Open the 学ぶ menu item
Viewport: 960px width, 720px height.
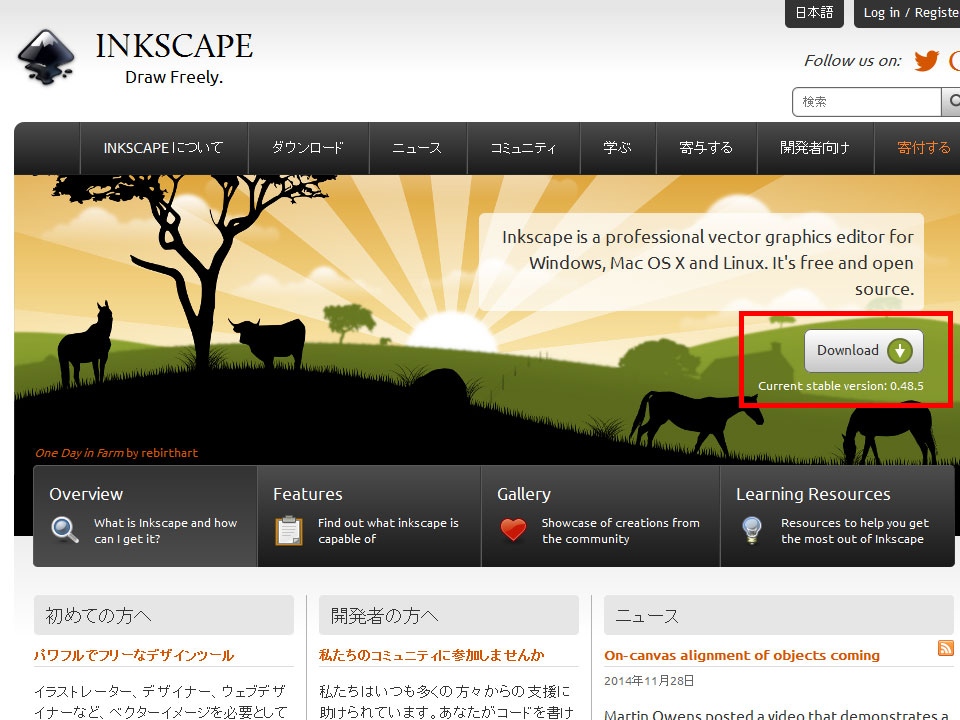(x=617, y=148)
